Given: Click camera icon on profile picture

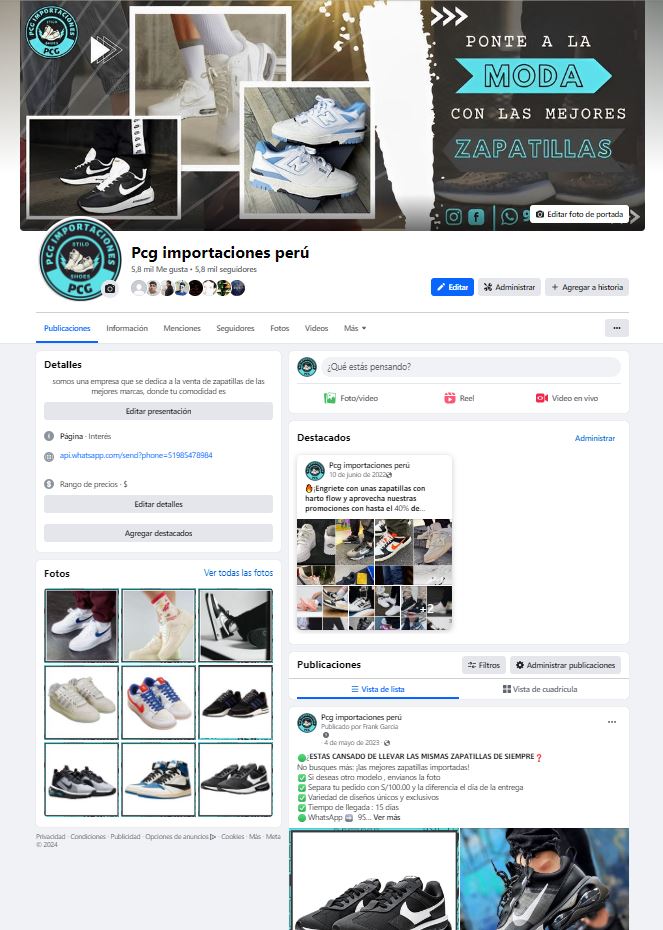Looking at the screenshot, I should coord(110,289).
